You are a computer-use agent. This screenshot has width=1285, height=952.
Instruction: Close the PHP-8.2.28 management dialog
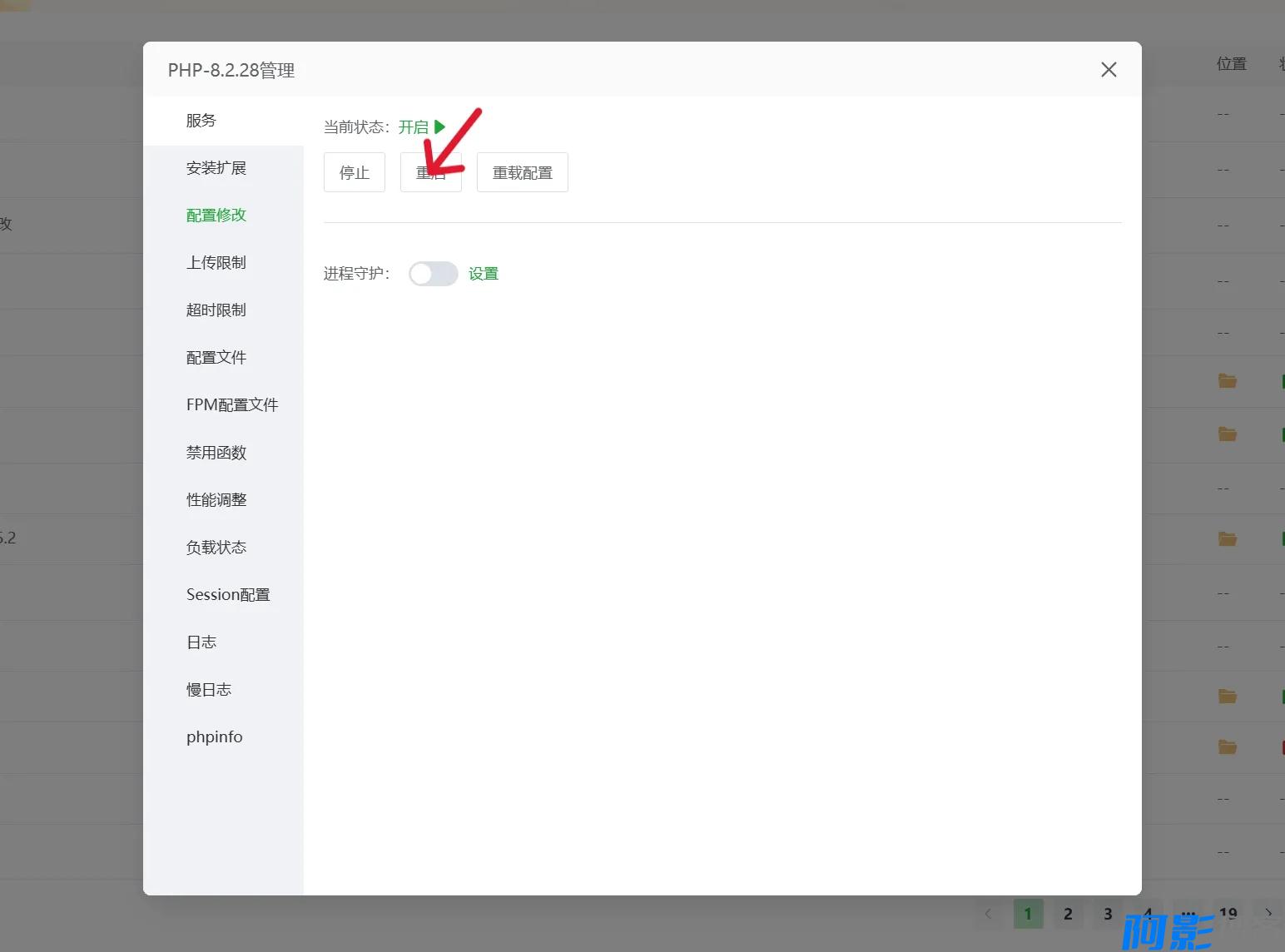click(1109, 70)
